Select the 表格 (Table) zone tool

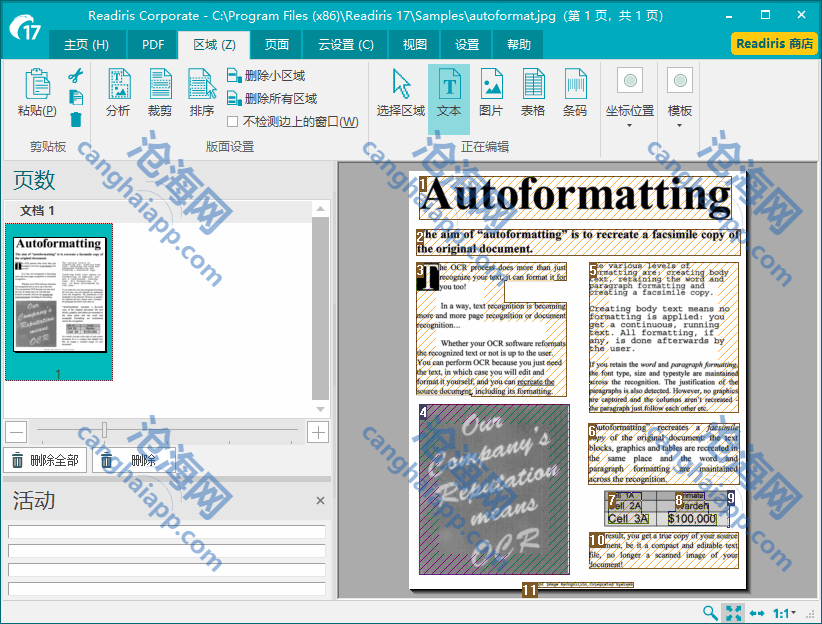coord(533,93)
